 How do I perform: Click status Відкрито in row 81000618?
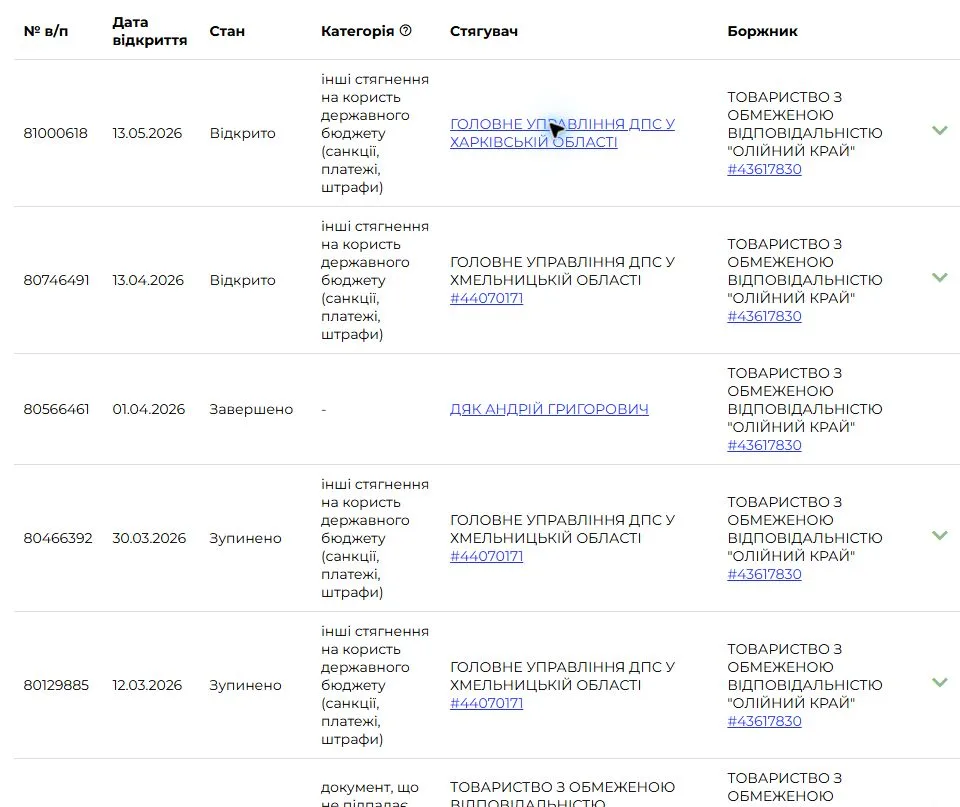click(x=242, y=133)
